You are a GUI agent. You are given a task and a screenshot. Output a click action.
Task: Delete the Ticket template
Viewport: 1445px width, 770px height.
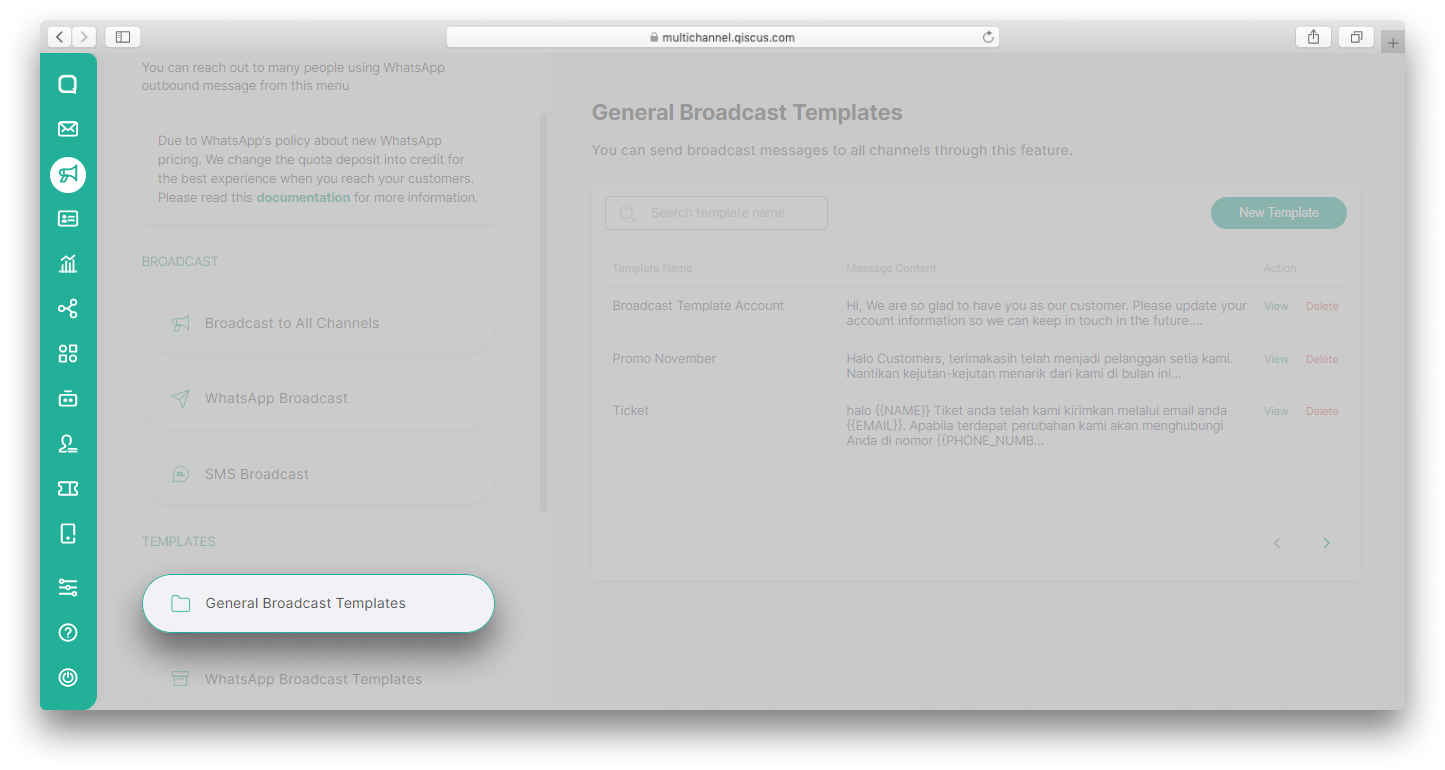tap(1322, 411)
